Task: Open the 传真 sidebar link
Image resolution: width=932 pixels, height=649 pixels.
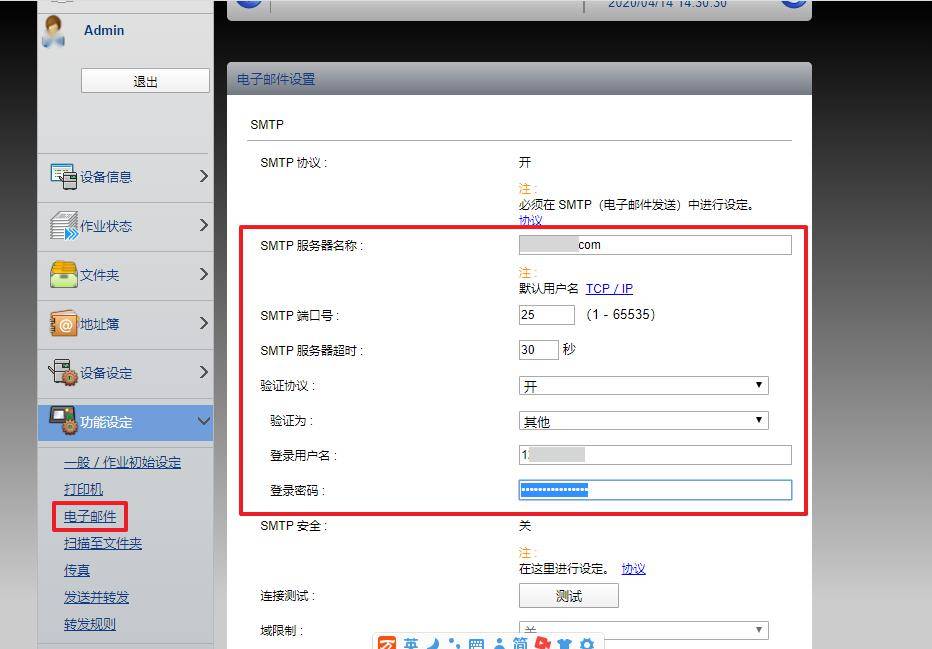Action: (77, 570)
